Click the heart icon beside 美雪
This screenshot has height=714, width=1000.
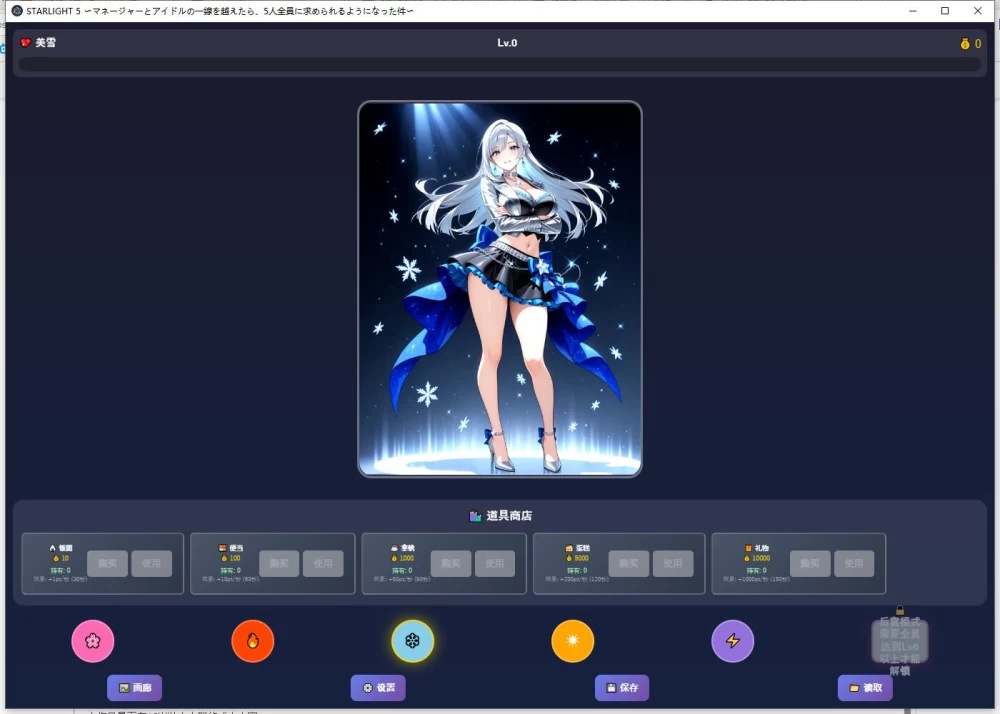pos(26,43)
